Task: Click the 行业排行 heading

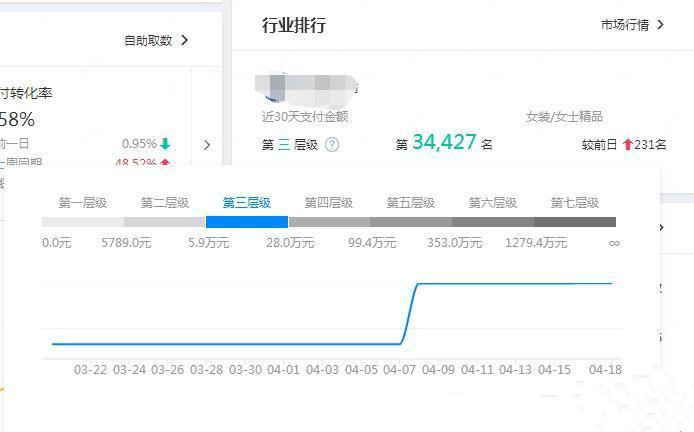Action: click(294, 25)
